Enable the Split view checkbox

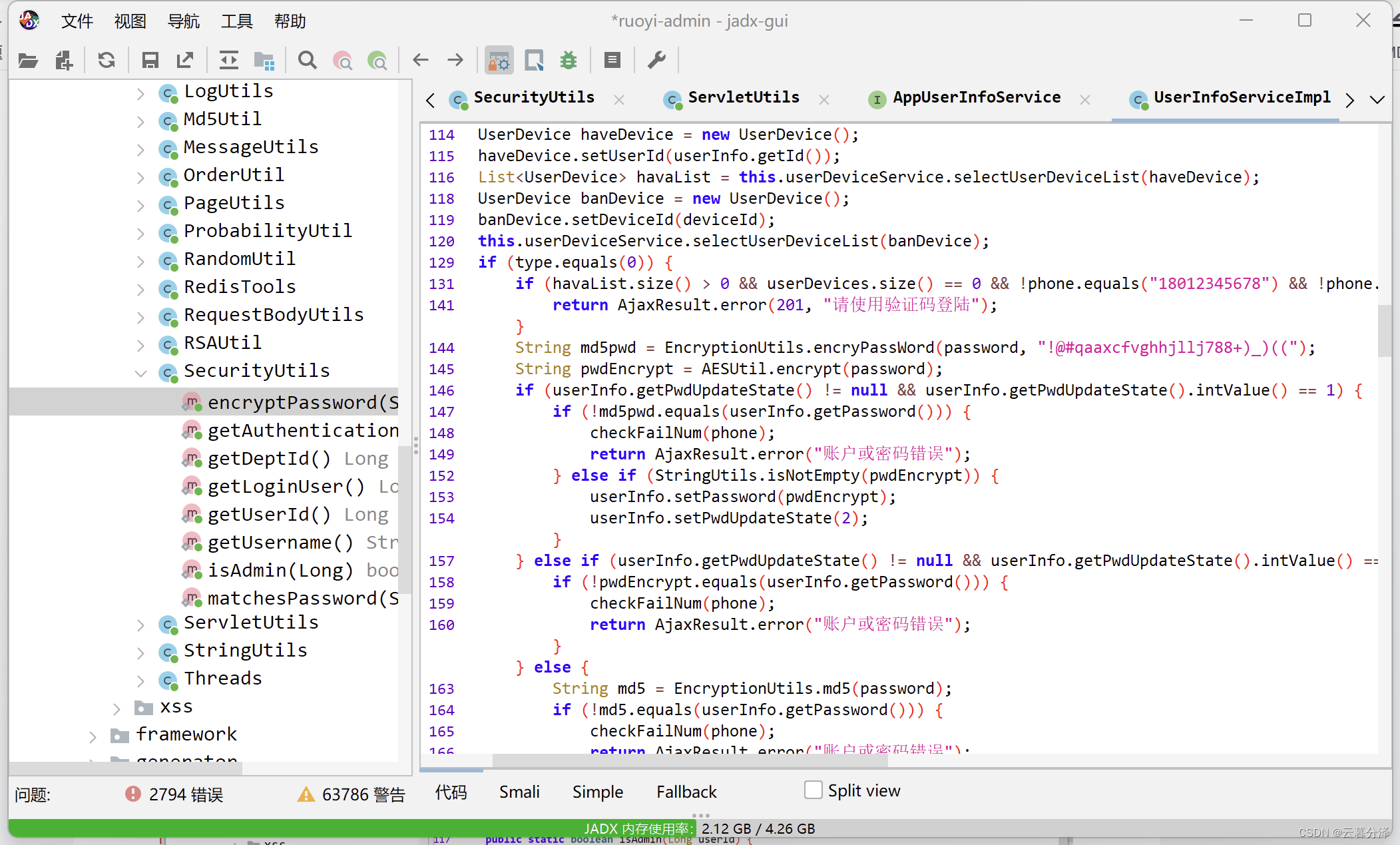pyautogui.click(x=813, y=790)
